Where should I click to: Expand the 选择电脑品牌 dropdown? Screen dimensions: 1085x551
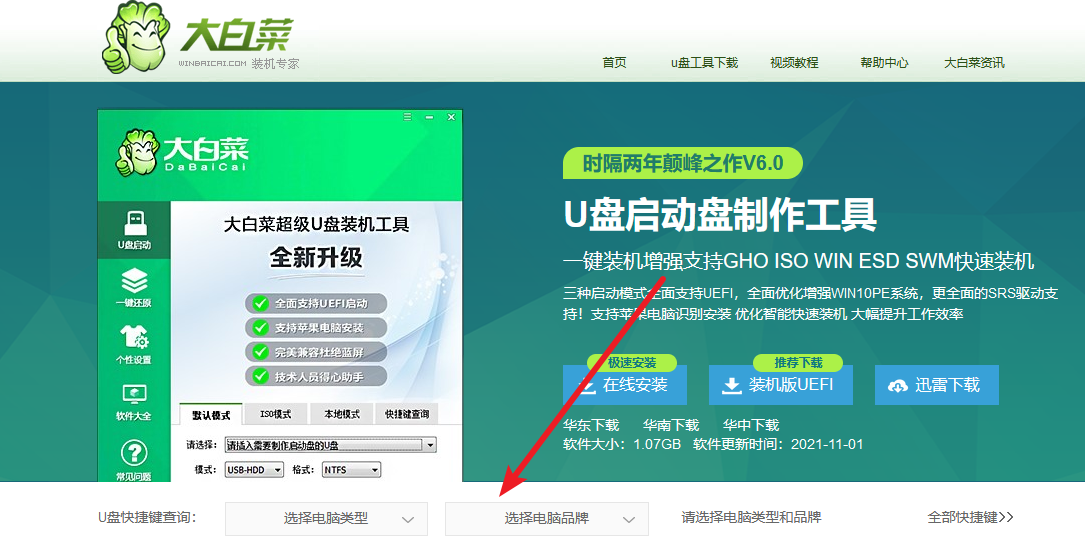pos(547,518)
